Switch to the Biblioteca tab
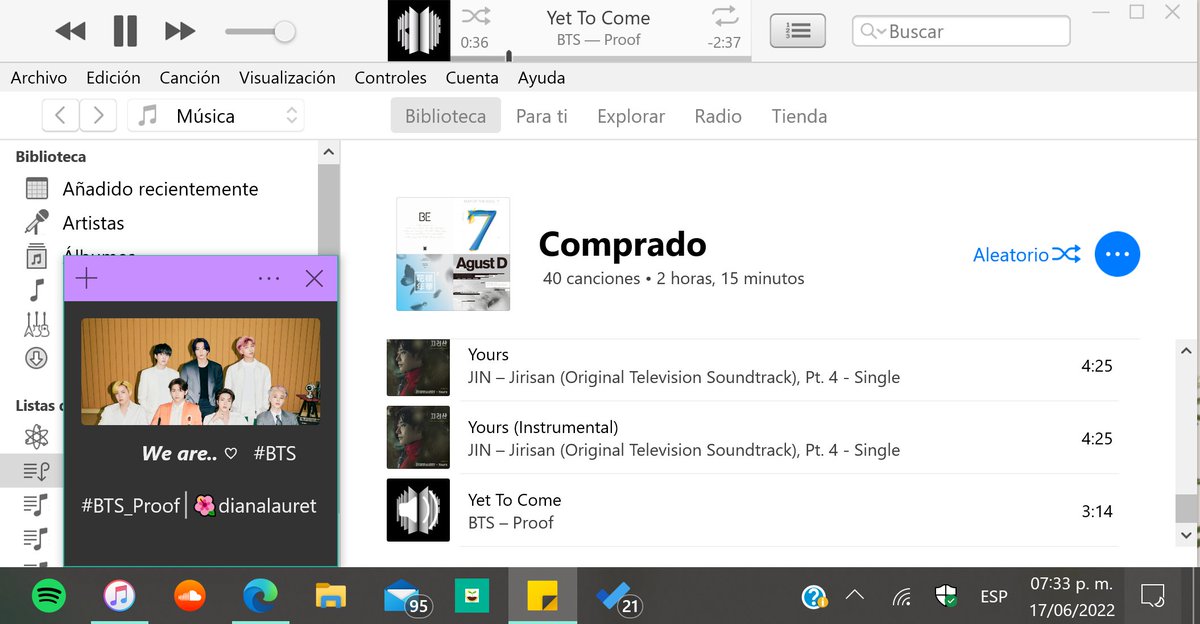The image size is (1200, 624). click(x=445, y=116)
